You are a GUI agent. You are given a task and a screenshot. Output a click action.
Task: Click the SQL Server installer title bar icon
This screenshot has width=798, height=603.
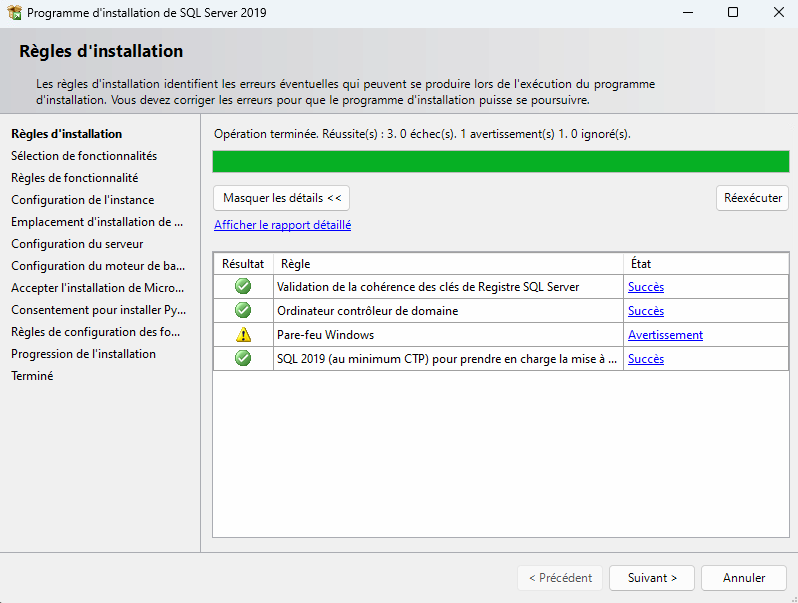(x=14, y=13)
